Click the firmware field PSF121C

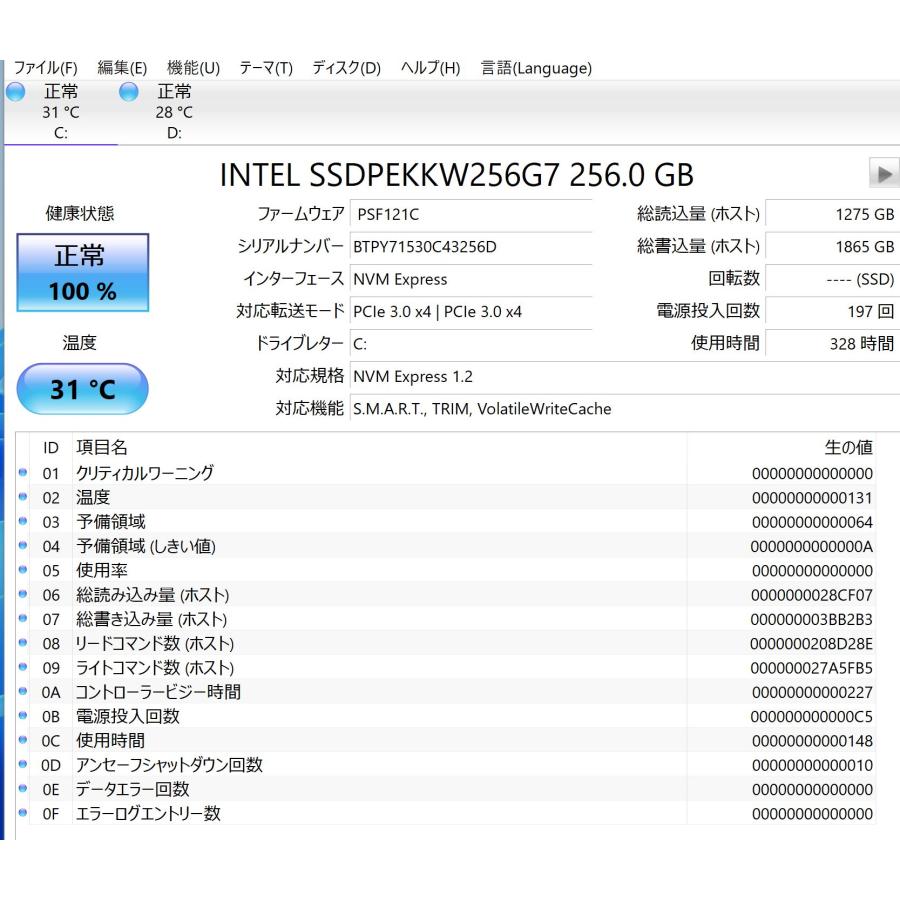pos(471,215)
